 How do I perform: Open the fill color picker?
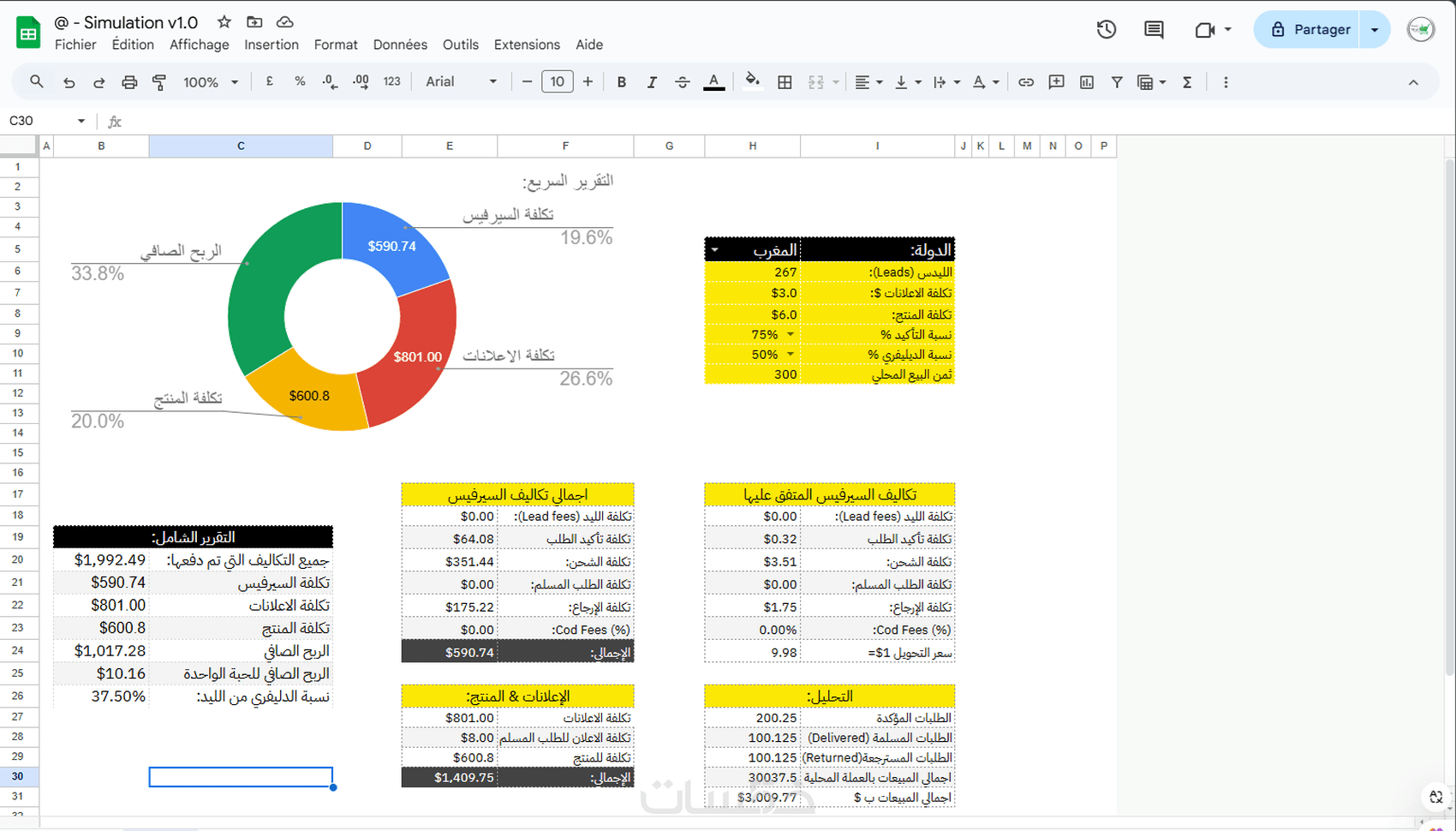click(752, 82)
